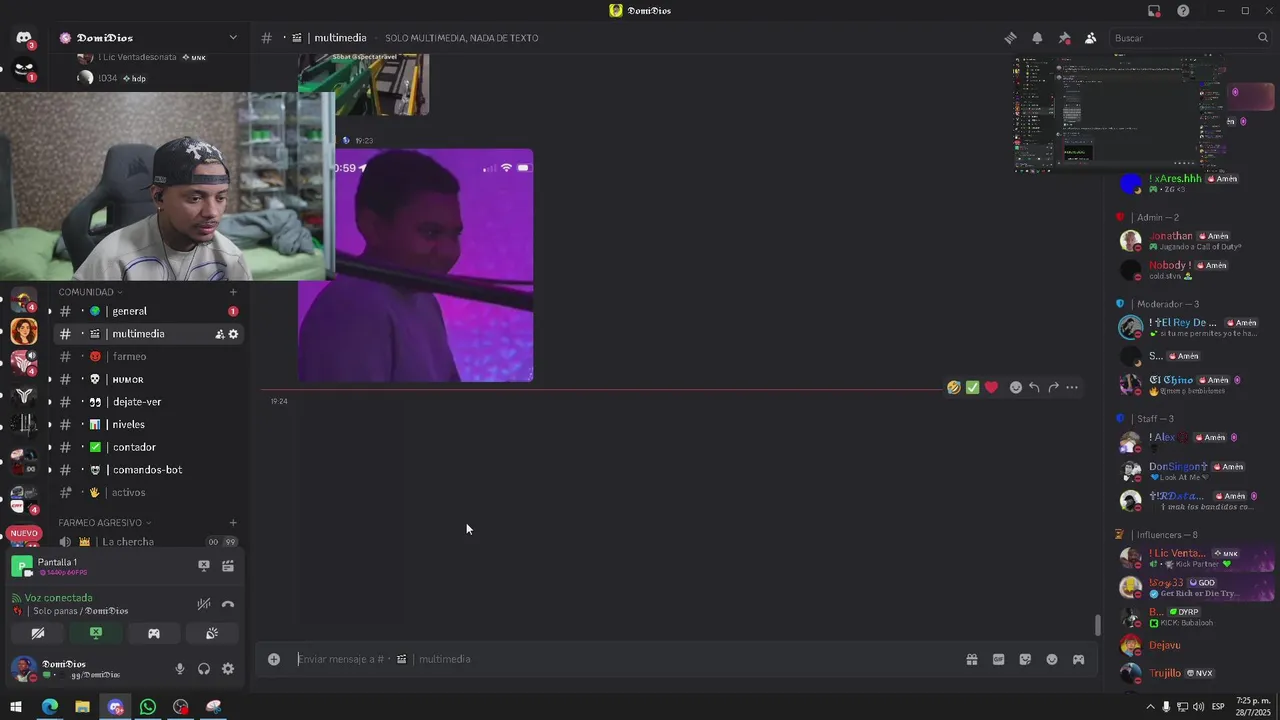
Task: Toggle noise suppression icon
Action: 204,604
